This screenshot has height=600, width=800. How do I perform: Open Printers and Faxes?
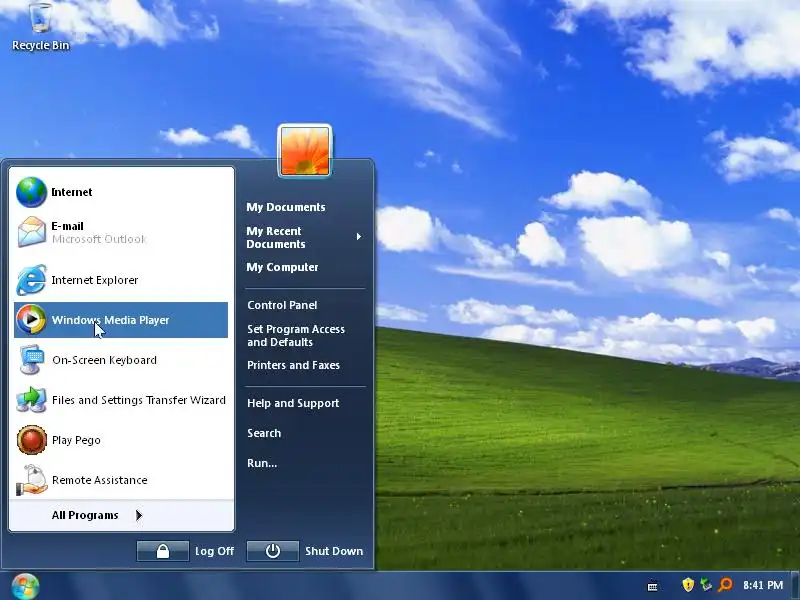[x=293, y=365]
